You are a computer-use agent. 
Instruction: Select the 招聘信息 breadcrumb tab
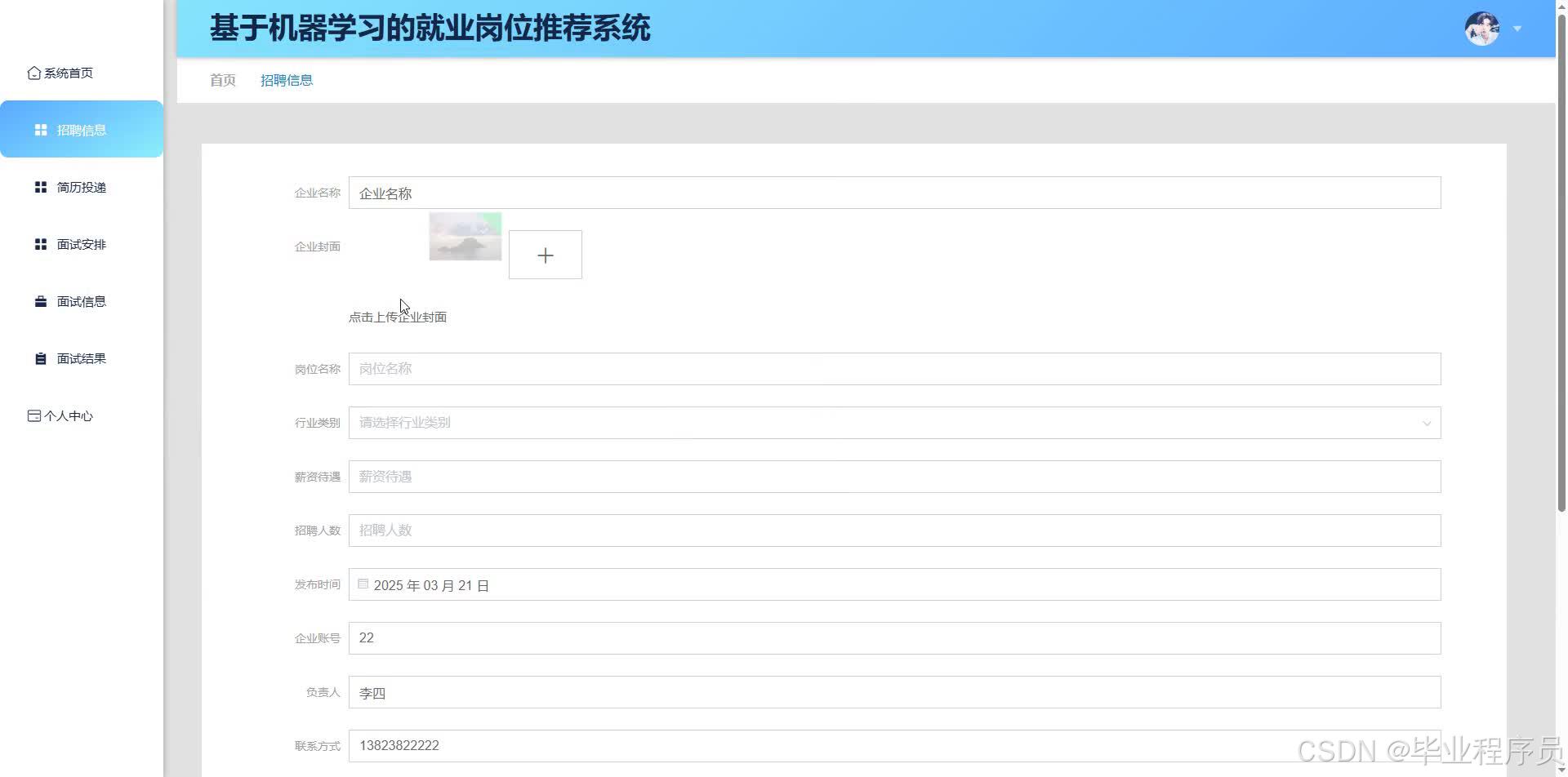coord(287,79)
